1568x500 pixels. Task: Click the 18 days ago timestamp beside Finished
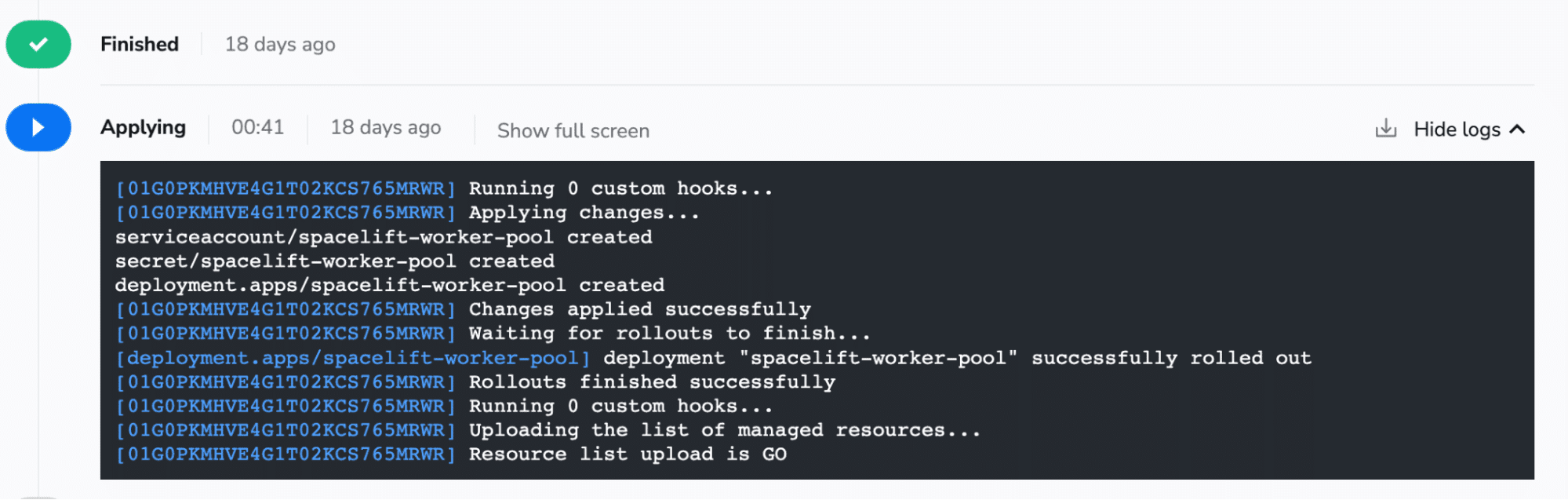pyautogui.click(x=280, y=45)
